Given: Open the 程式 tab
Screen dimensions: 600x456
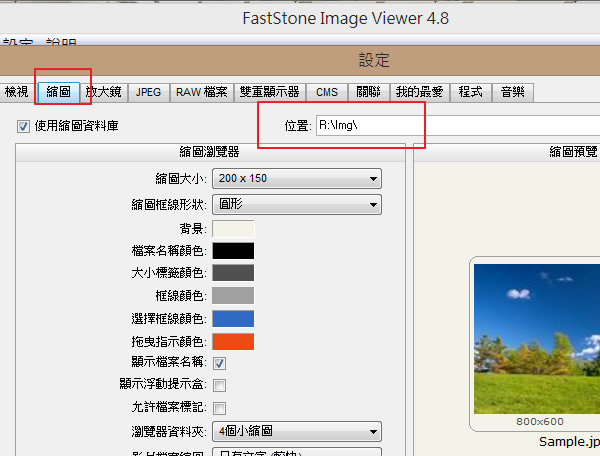Looking at the screenshot, I should [471, 92].
